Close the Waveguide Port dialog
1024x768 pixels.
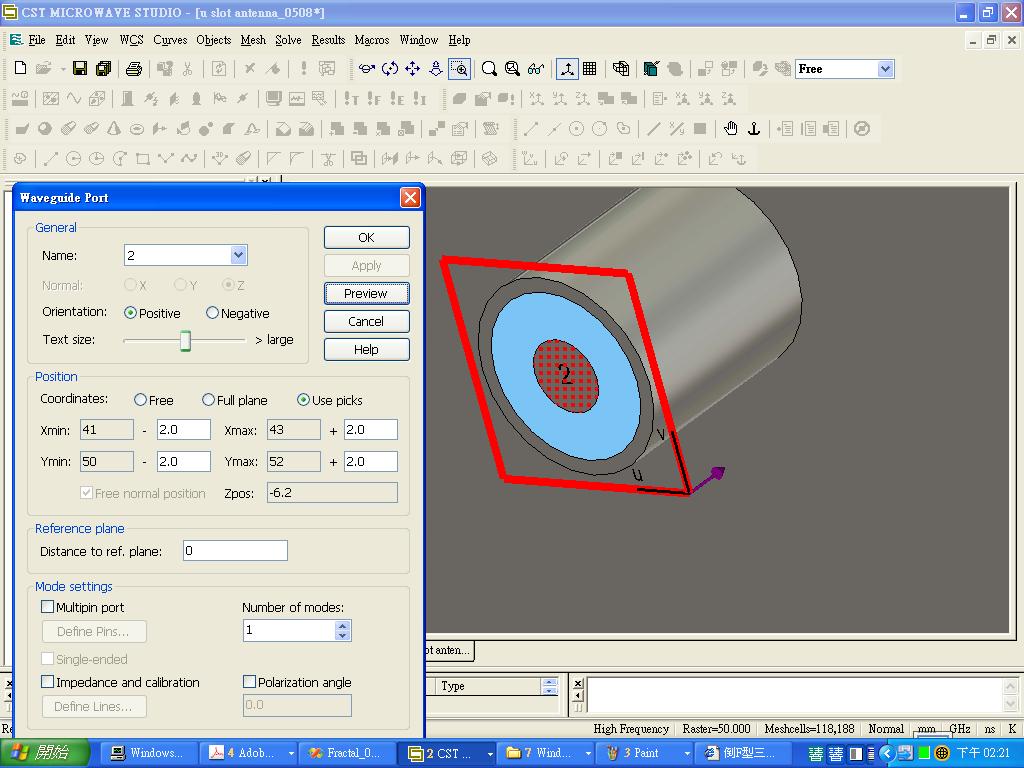click(410, 197)
